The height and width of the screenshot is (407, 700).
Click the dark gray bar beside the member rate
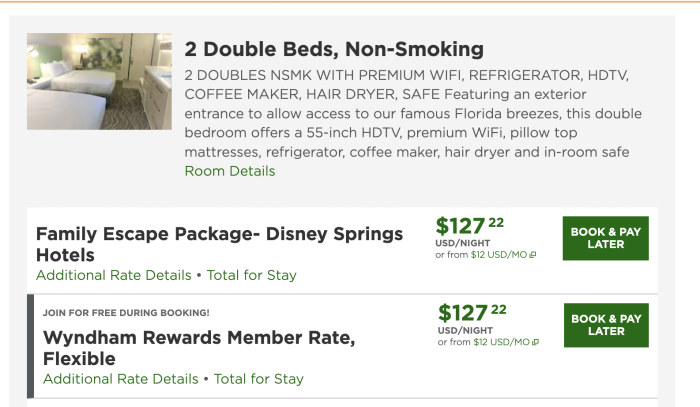tap(30, 346)
